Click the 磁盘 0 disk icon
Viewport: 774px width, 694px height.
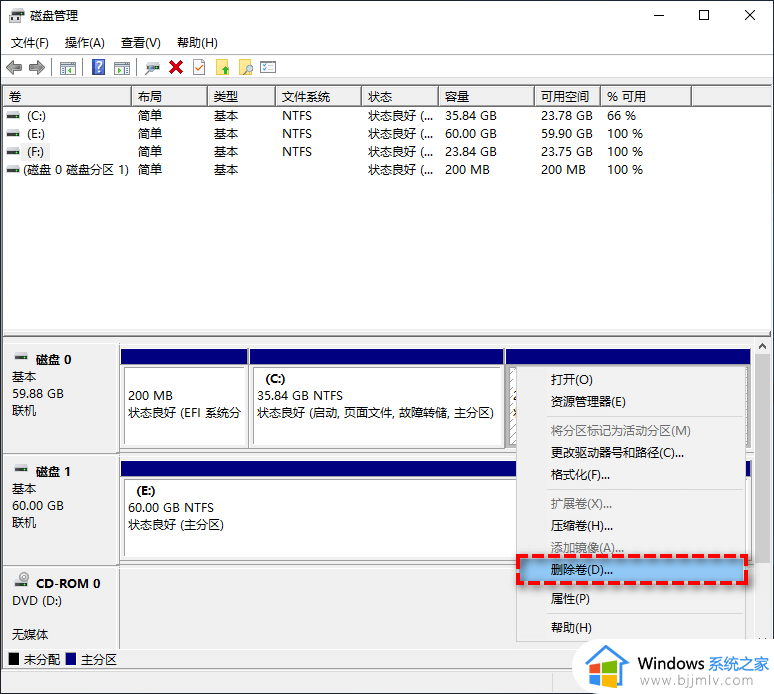[21, 357]
